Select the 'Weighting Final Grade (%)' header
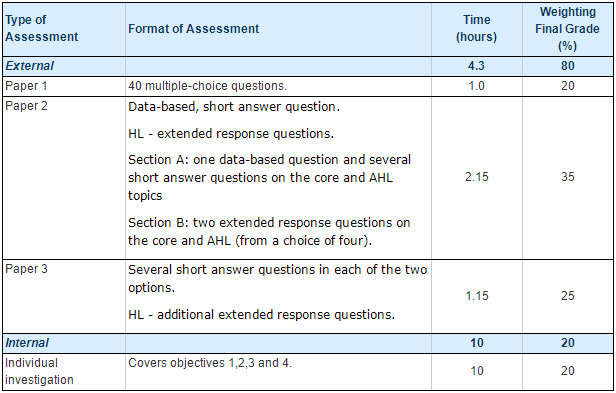616x393 pixels. (x=567, y=29)
